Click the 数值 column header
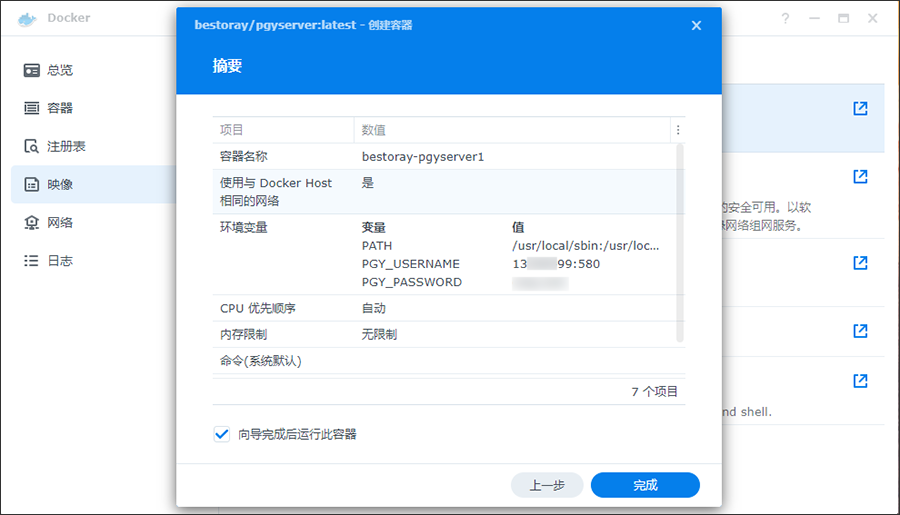Viewport: 900px width, 515px height. [512, 130]
